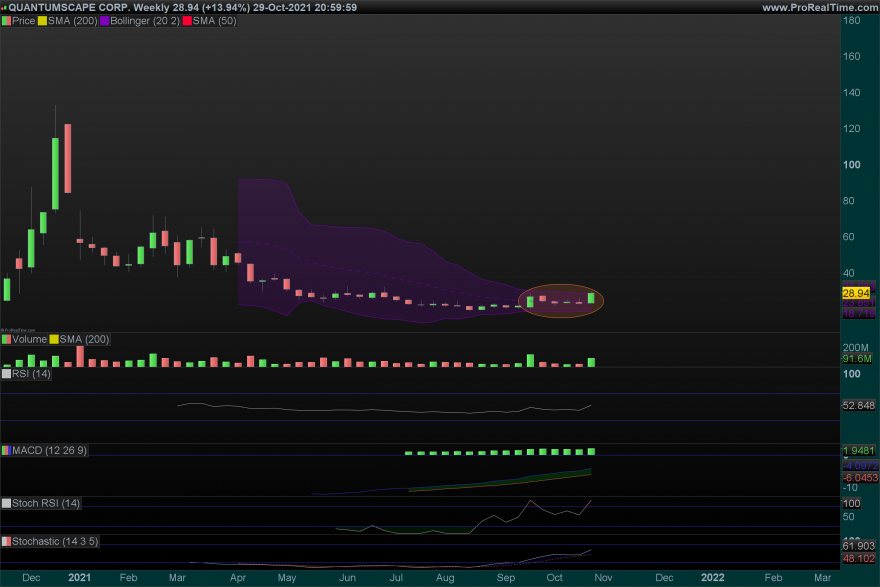The height and width of the screenshot is (587, 880).
Task: Click the Stochastic (14 3 5) legend swatch
Action: pyautogui.click(x=6, y=542)
